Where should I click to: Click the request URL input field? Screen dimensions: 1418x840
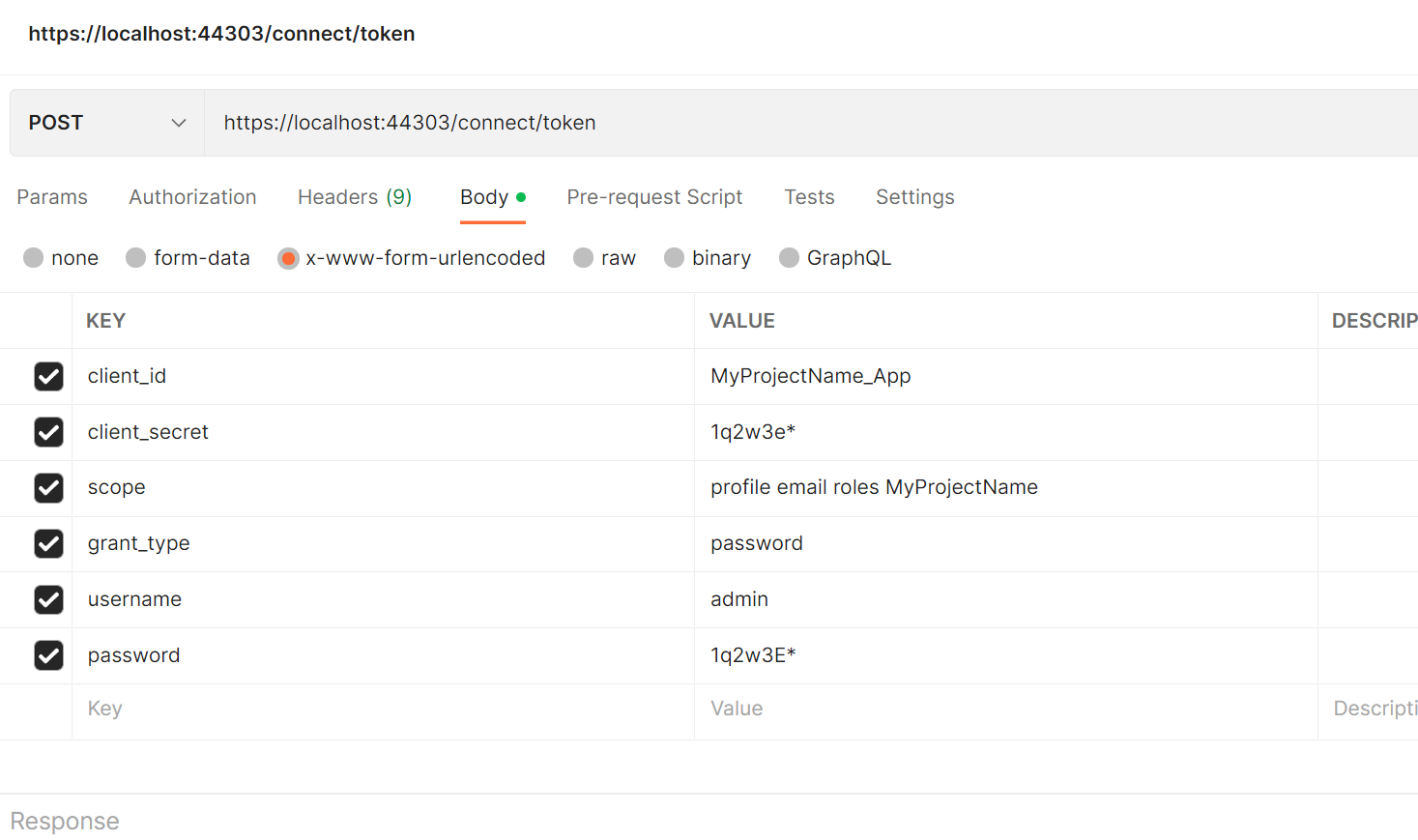pyautogui.click(x=773, y=123)
